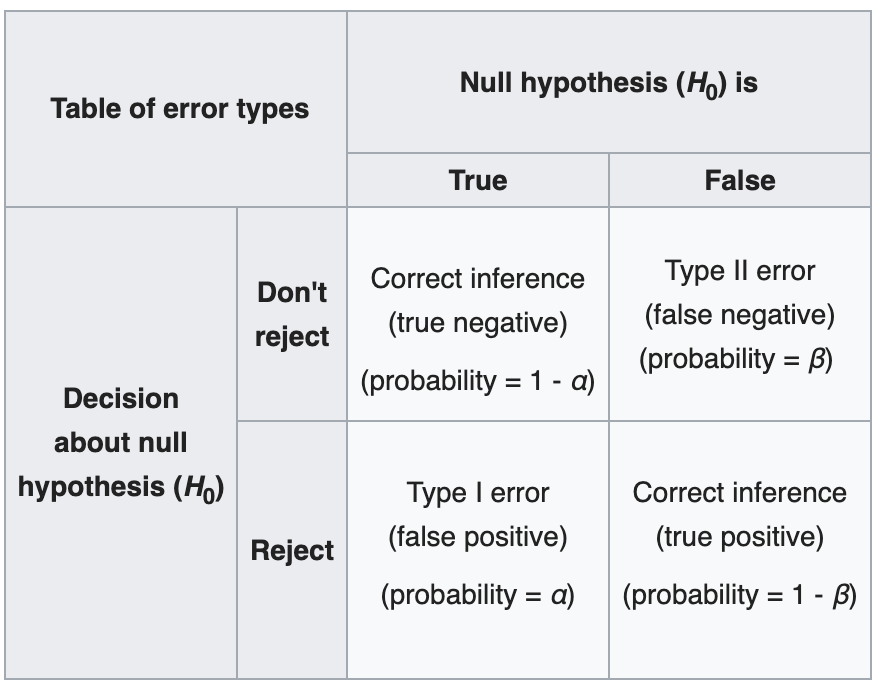
Task: Click the '(false negative)' label
Action: tap(740, 315)
